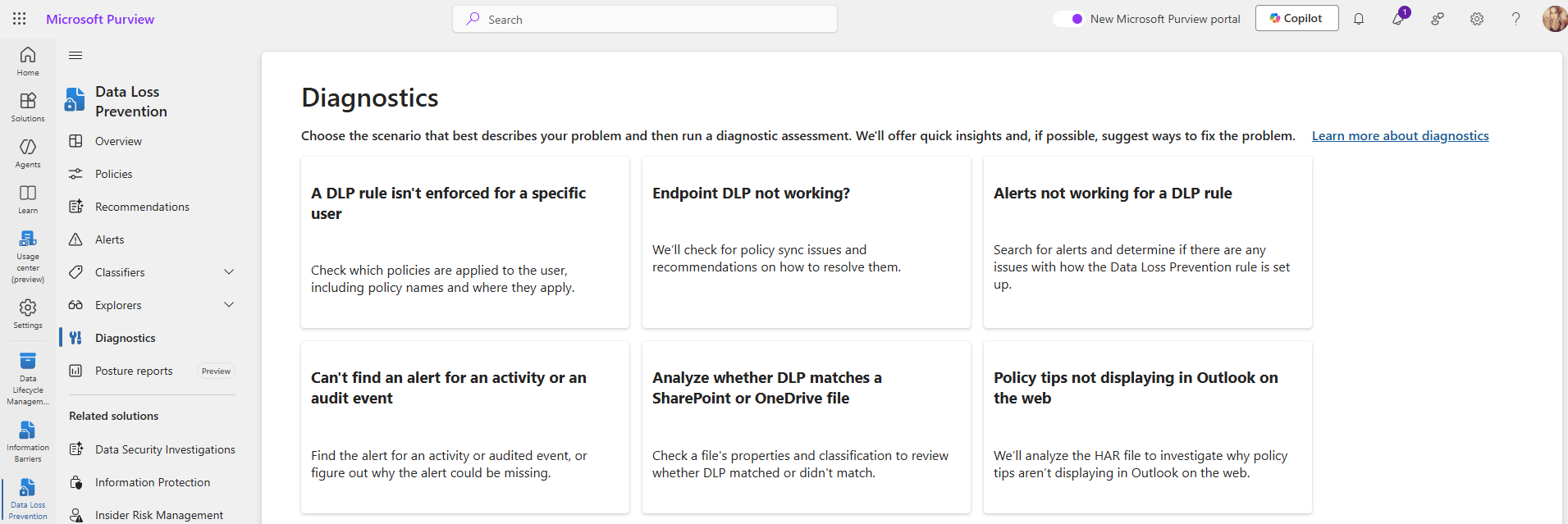Viewport: 1568px width, 524px height.
Task: Collapse navigation with the hamburger button
Action: pyautogui.click(x=75, y=56)
